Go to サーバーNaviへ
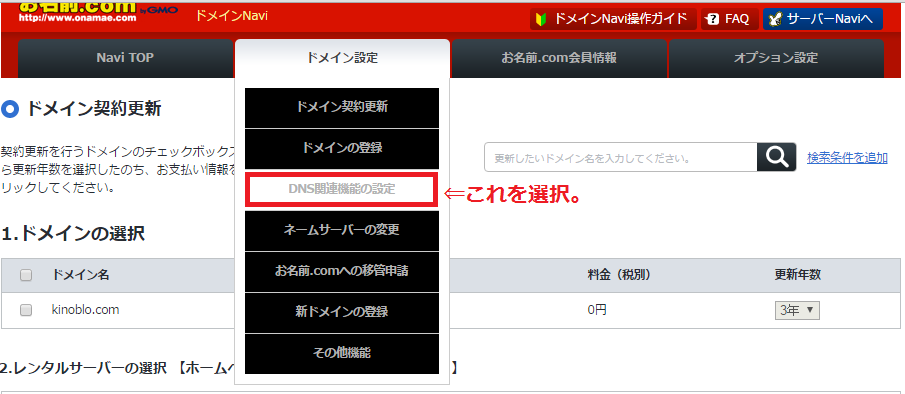905x394 pixels. click(x=822, y=19)
